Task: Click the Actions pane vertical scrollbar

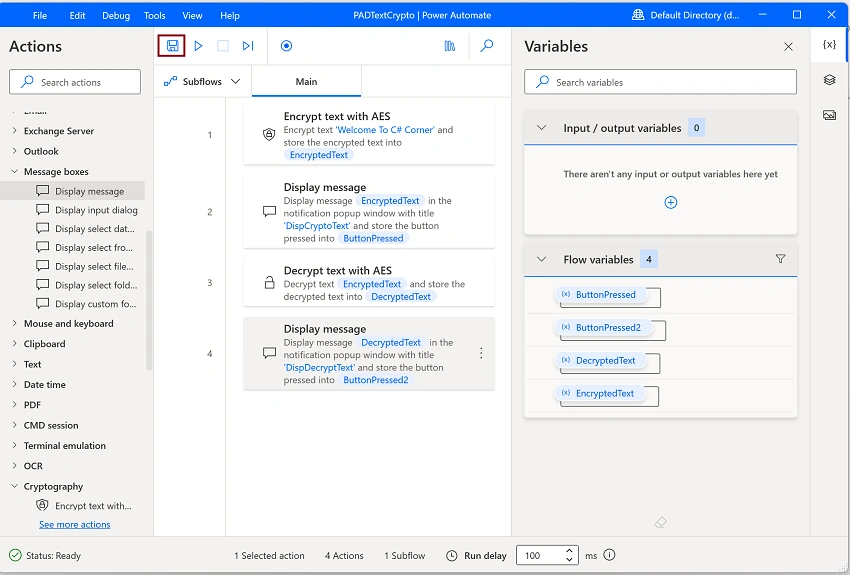Action: [149, 301]
